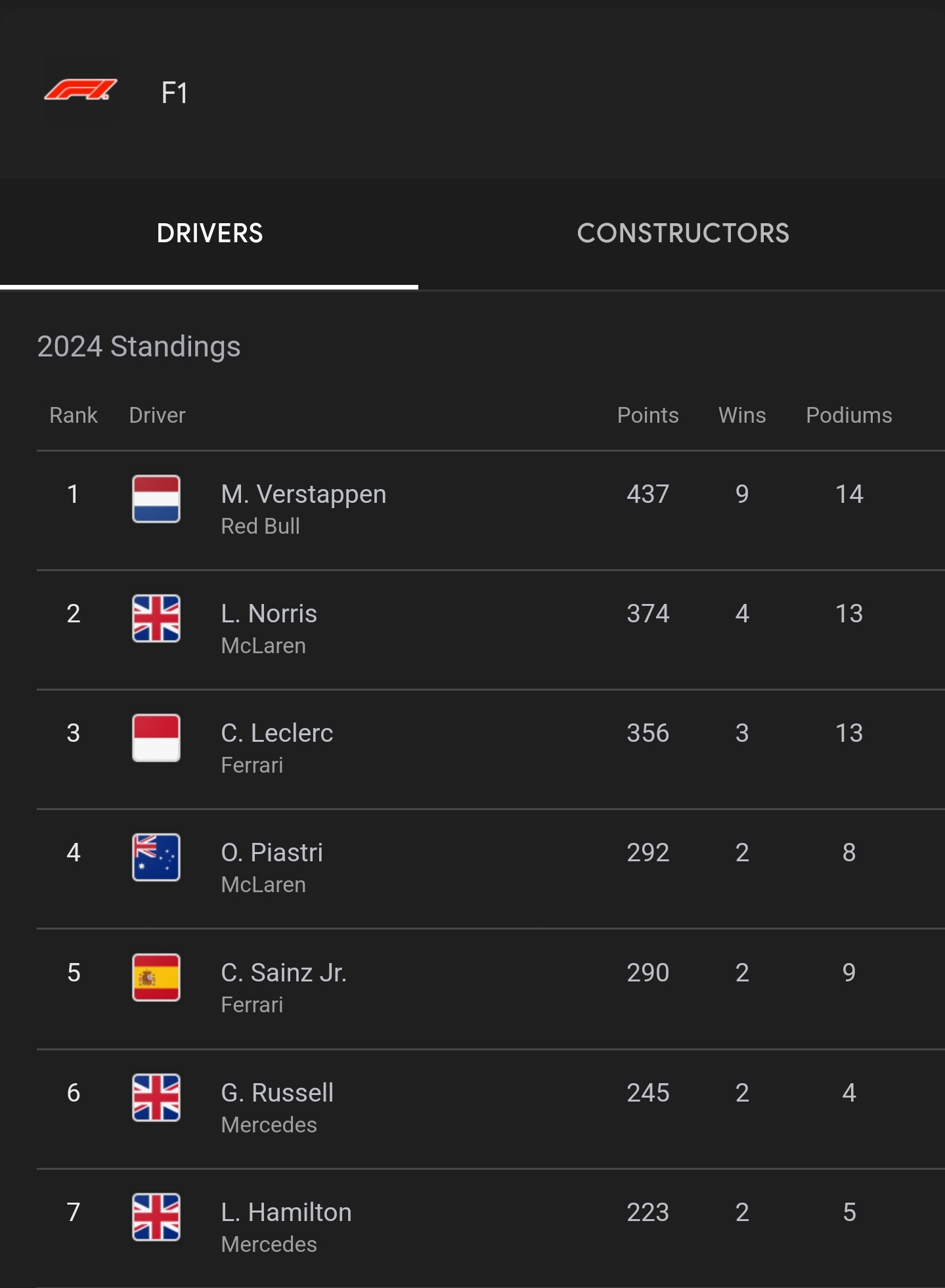Viewport: 945px width, 1288px height.
Task: Click the Podiums column header
Action: click(849, 416)
